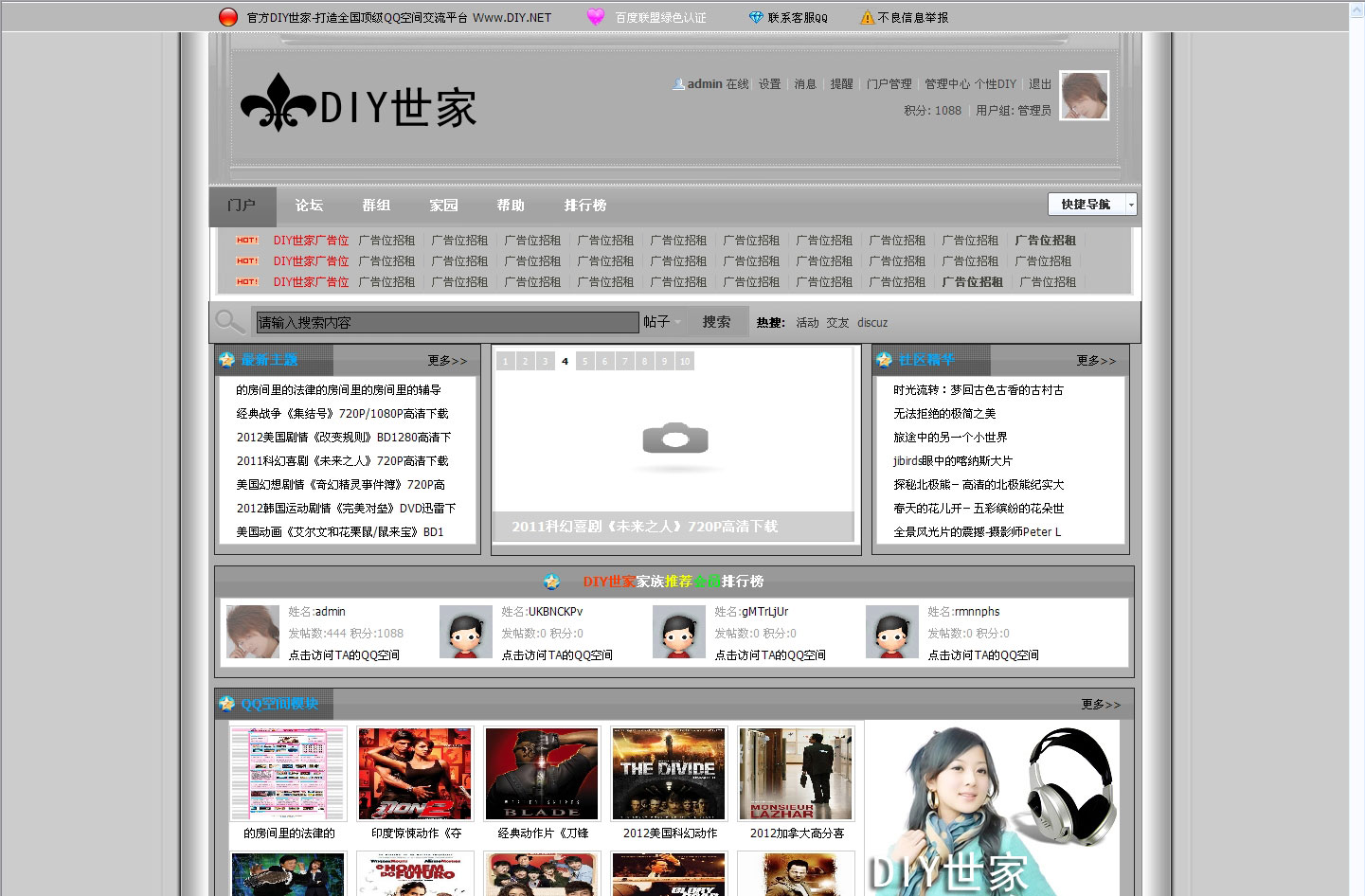This screenshot has width=1365, height=896.
Task: Click 退出 to log out
Action: [1040, 84]
